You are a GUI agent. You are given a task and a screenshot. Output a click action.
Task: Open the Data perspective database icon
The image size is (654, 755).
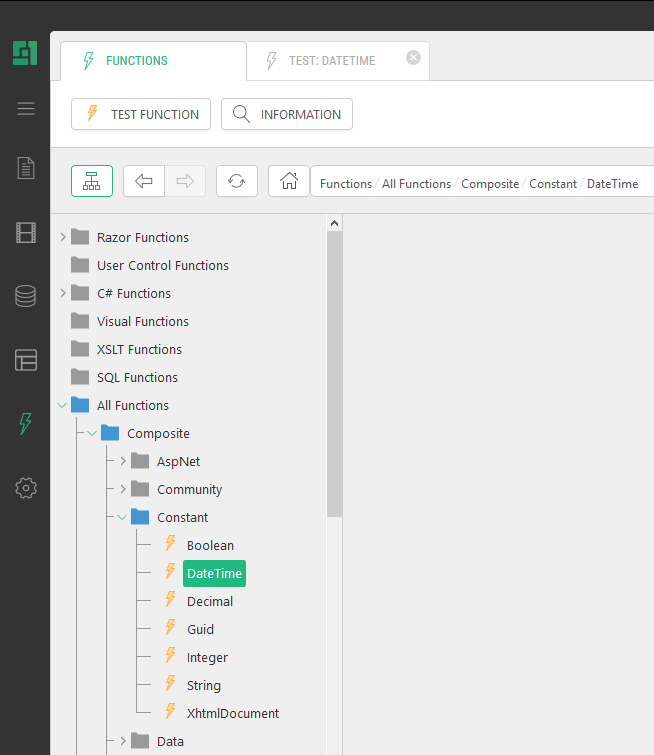coord(26,296)
